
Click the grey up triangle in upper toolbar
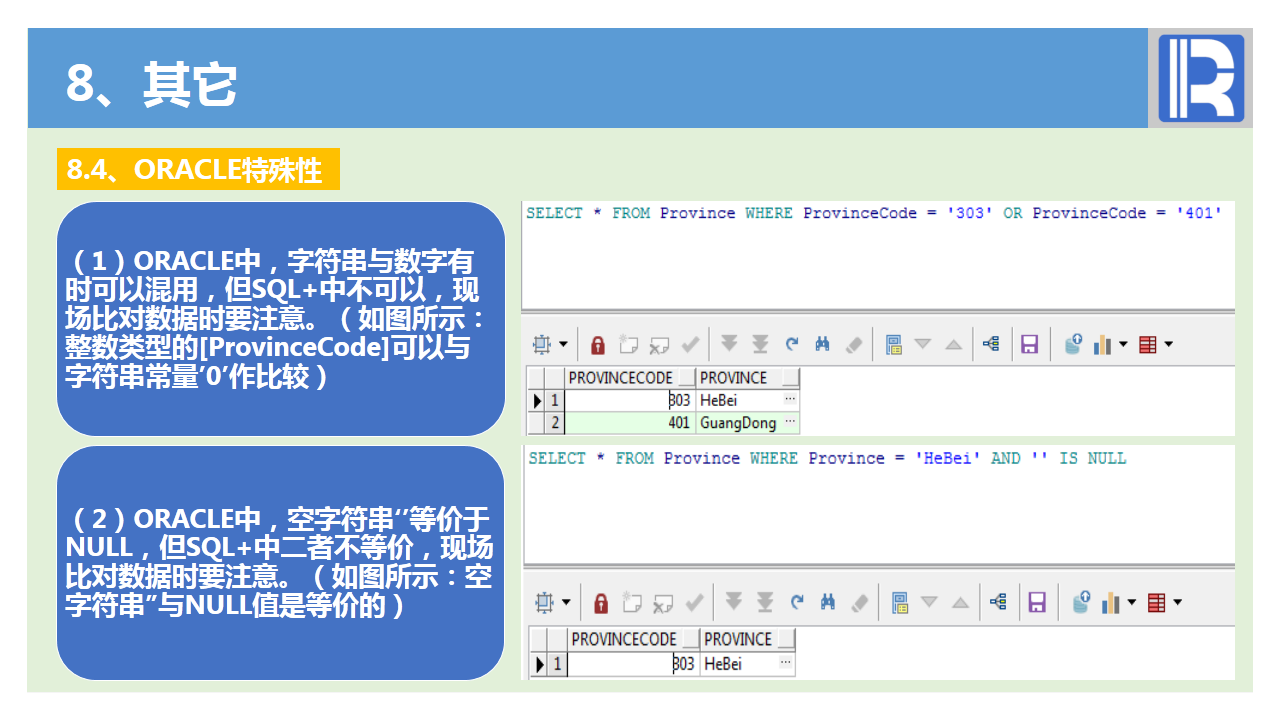point(953,345)
